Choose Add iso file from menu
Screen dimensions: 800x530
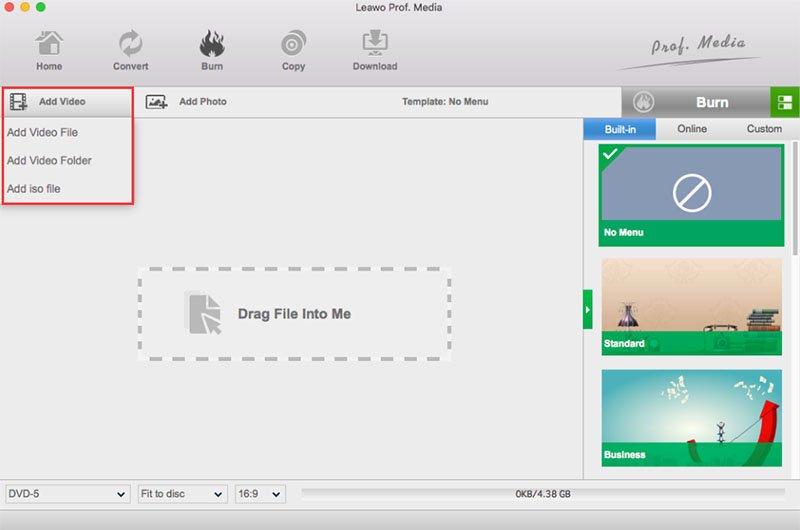click(x=34, y=188)
